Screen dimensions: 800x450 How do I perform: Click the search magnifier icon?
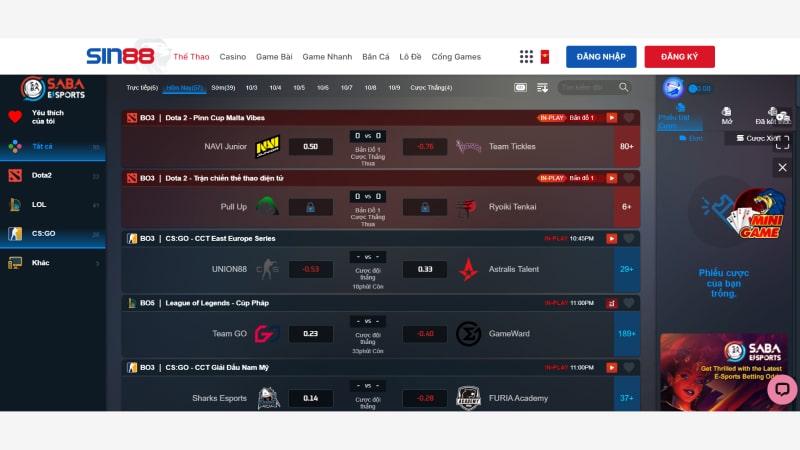(x=623, y=87)
